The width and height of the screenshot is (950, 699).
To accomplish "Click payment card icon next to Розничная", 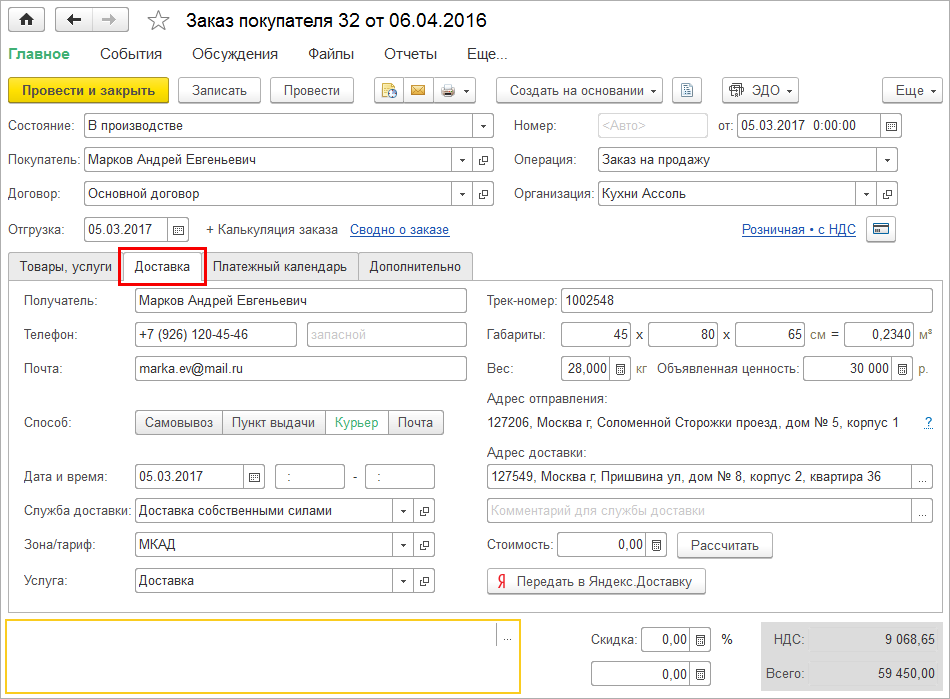I will pyautogui.click(x=881, y=229).
